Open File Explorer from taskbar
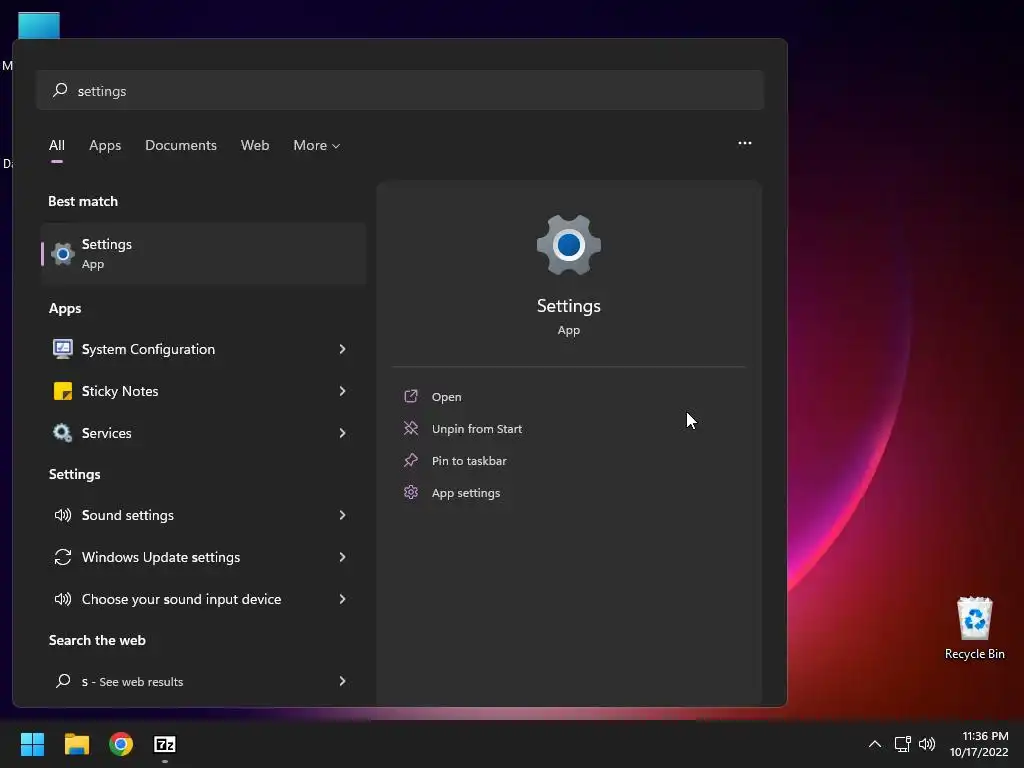The height and width of the screenshot is (768, 1024). click(76, 744)
